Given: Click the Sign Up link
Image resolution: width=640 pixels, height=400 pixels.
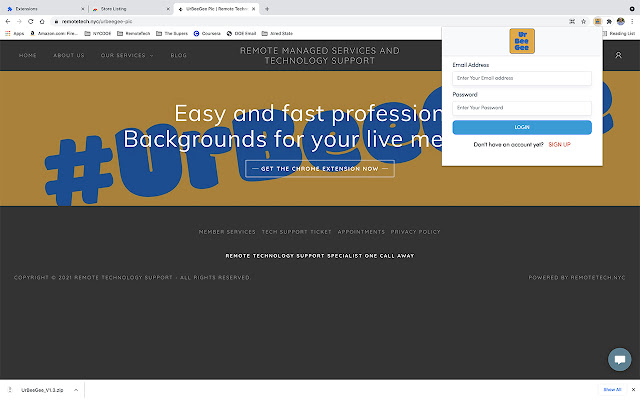Looking at the screenshot, I should pos(560,144).
